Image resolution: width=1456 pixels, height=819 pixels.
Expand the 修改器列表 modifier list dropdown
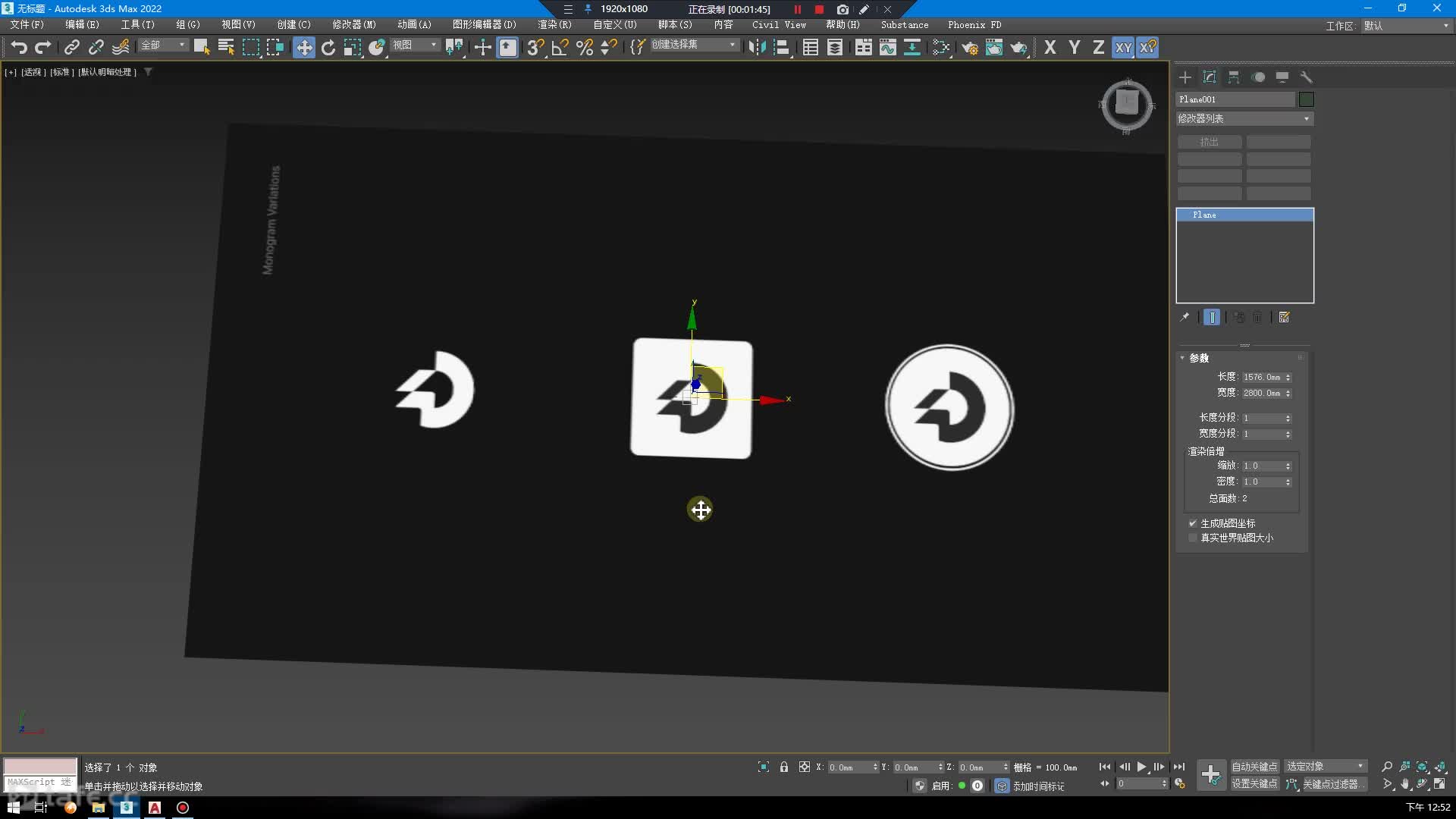pyautogui.click(x=1244, y=119)
